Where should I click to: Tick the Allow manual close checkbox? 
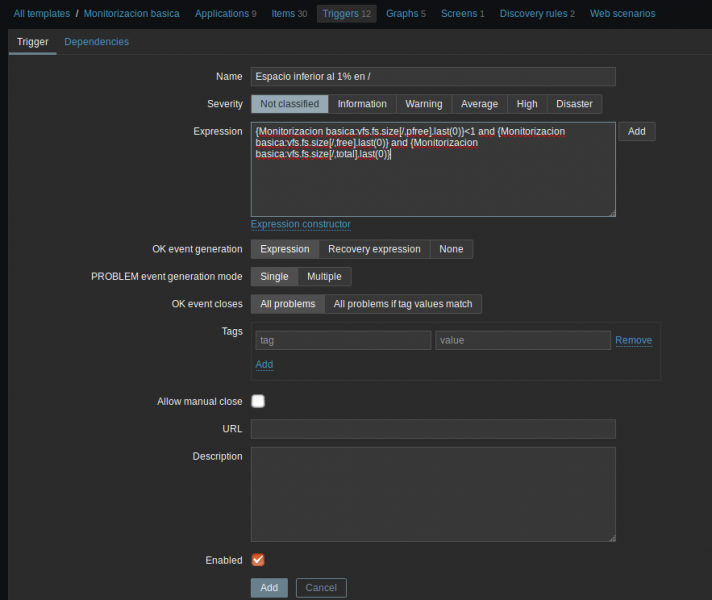[258, 401]
